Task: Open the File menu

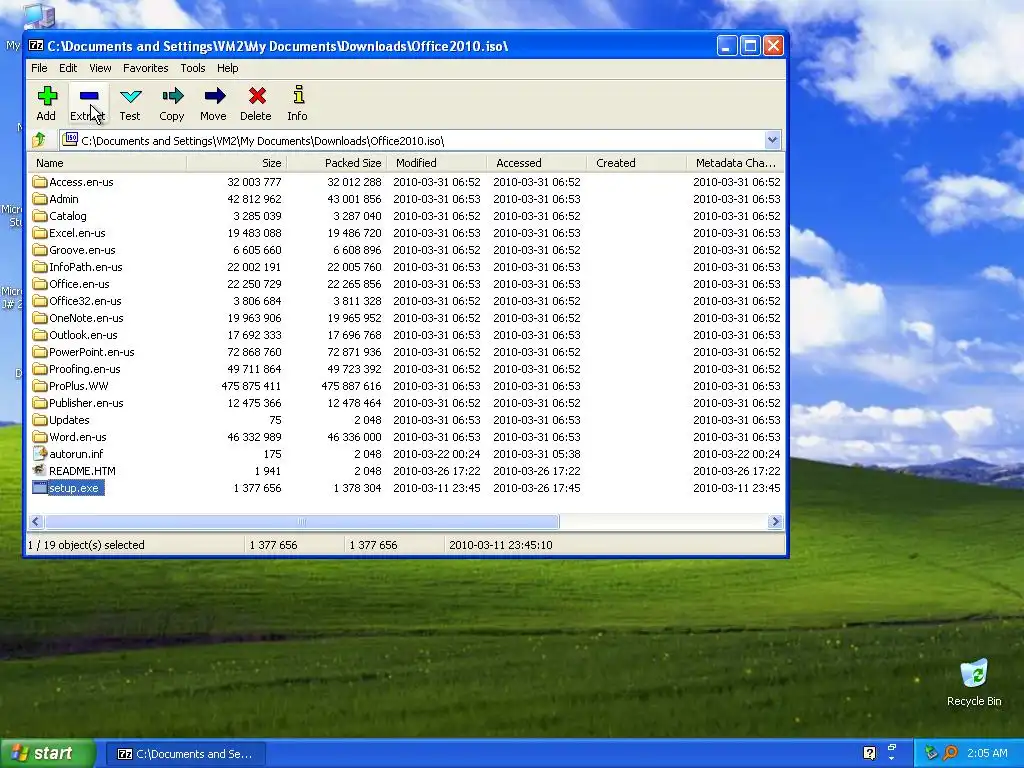Action: tap(39, 68)
